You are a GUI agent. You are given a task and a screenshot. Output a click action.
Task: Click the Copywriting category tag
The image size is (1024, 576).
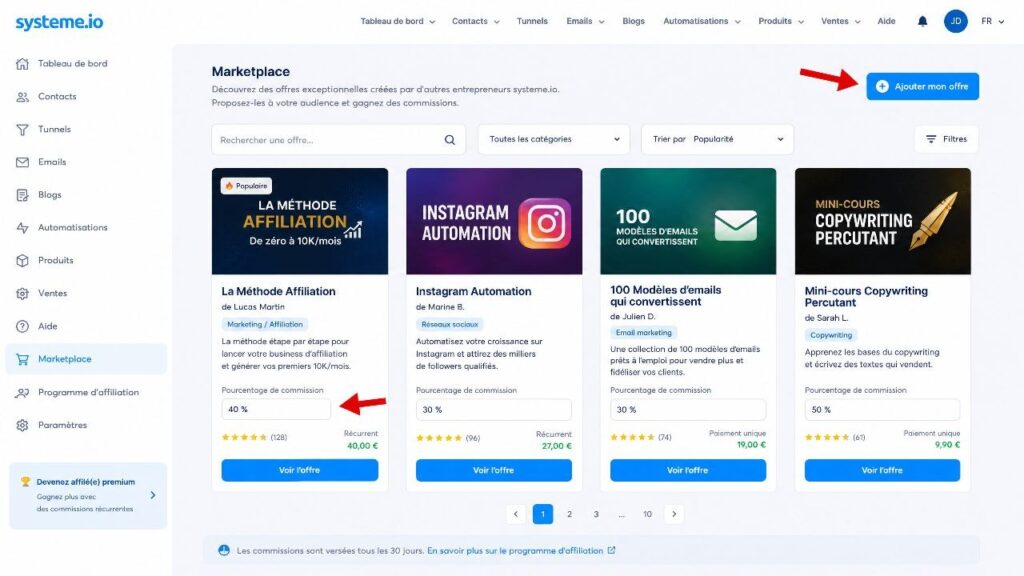click(x=831, y=335)
